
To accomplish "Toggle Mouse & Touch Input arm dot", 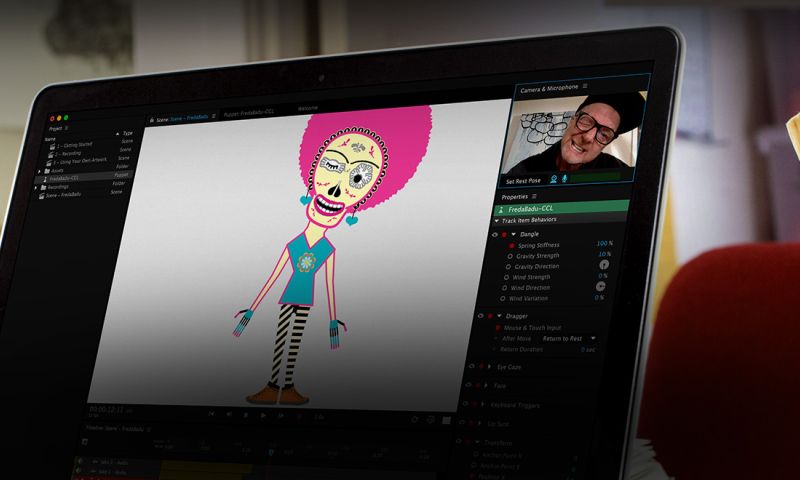I will click(x=498, y=328).
